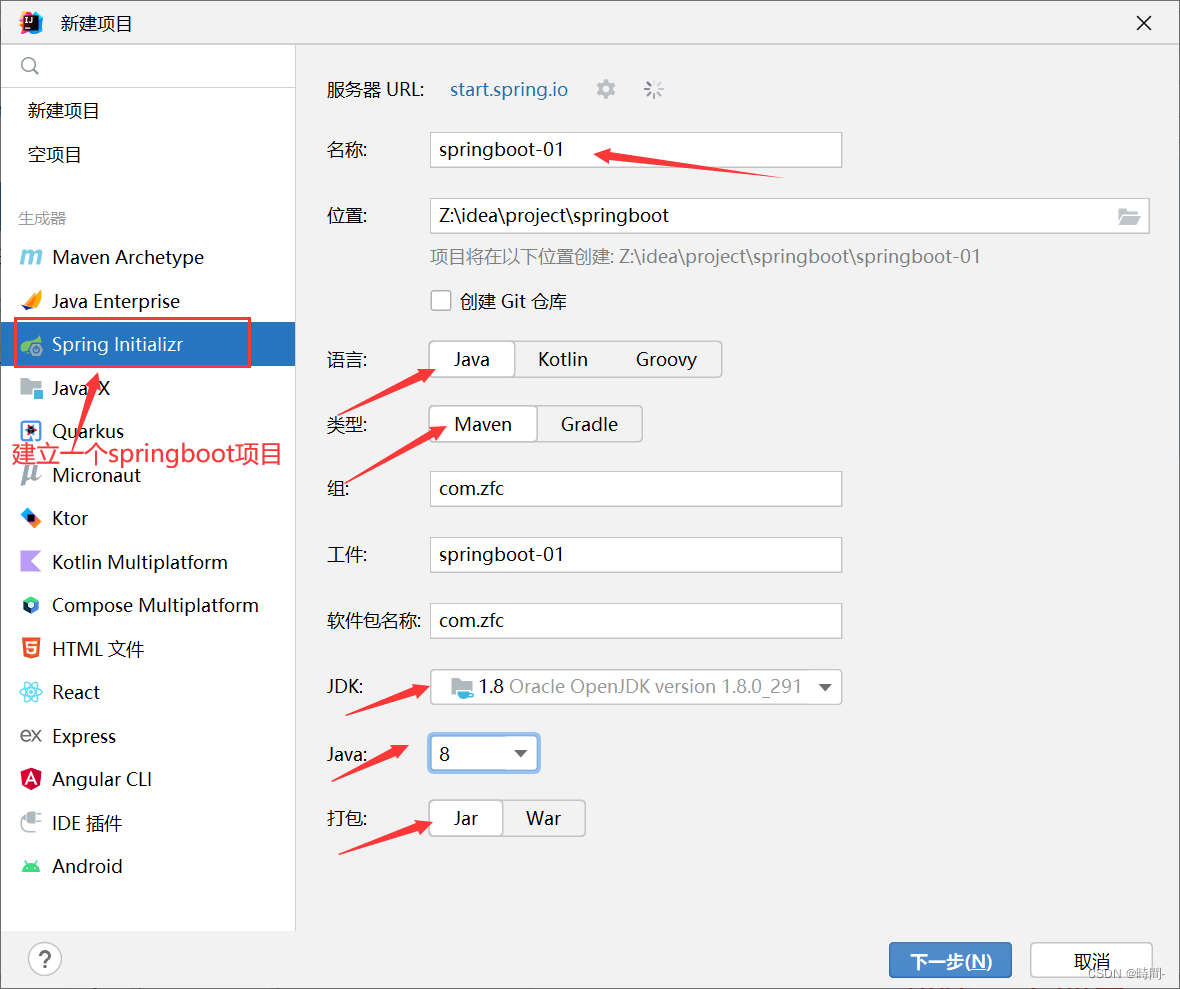Click the 取消 cancel button
The height and width of the screenshot is (989, 1180).
pyautogui.click(x=1091, y=960)
